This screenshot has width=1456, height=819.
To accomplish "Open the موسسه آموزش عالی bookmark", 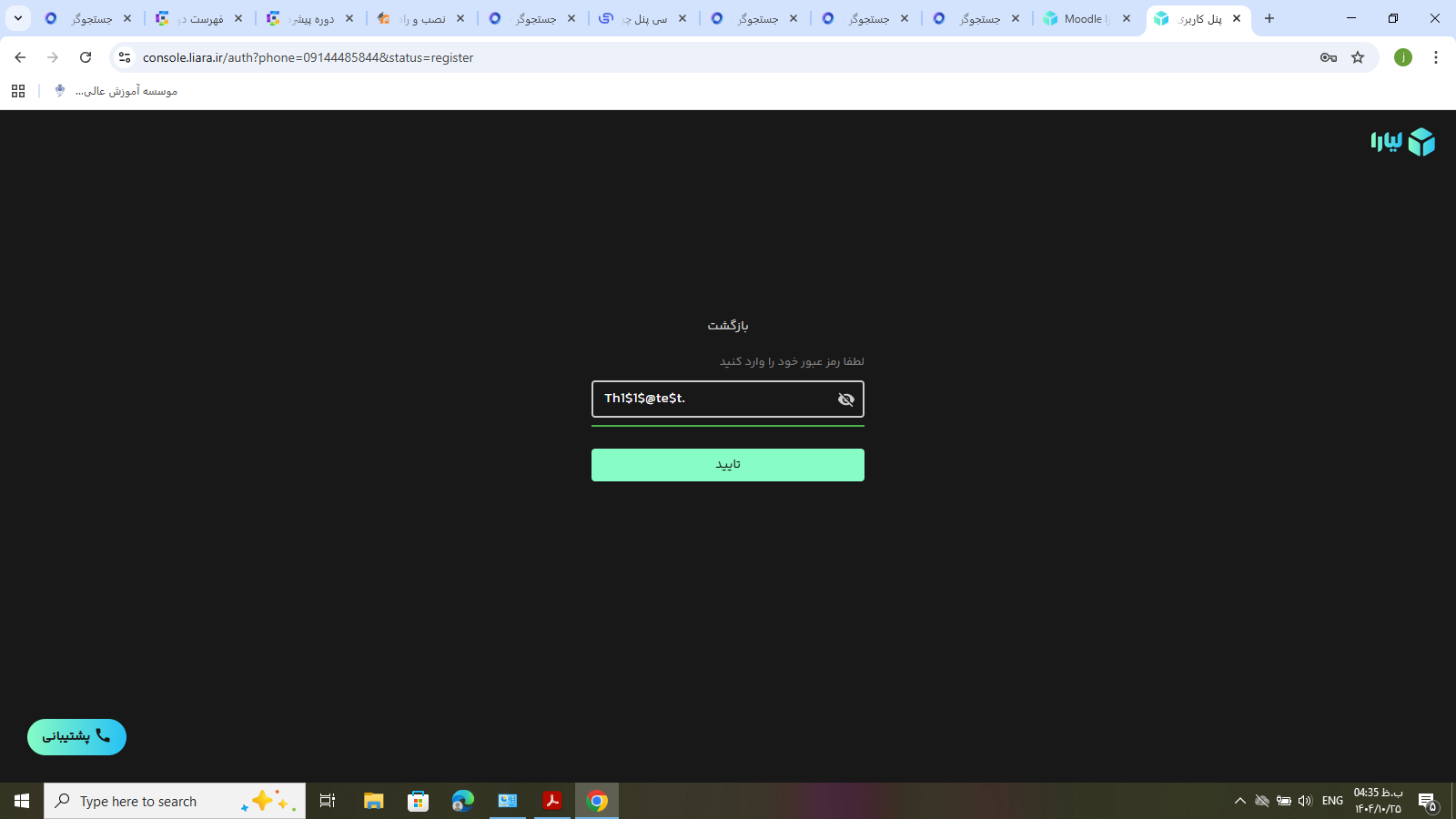I will pos(116,91).
